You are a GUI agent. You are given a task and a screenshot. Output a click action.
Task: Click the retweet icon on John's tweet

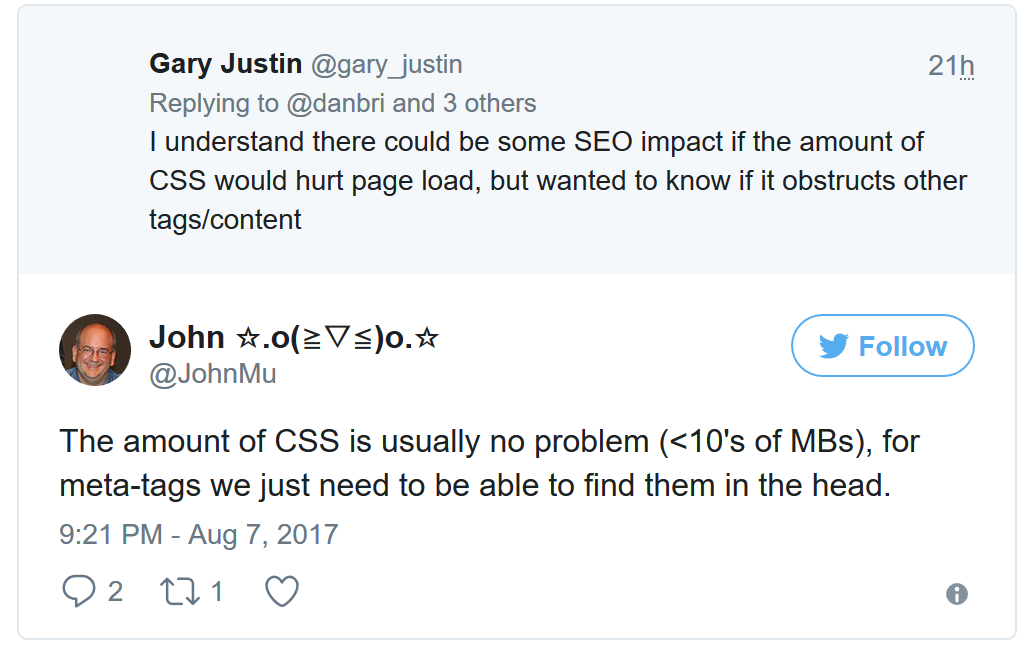[x=181, y=590]
